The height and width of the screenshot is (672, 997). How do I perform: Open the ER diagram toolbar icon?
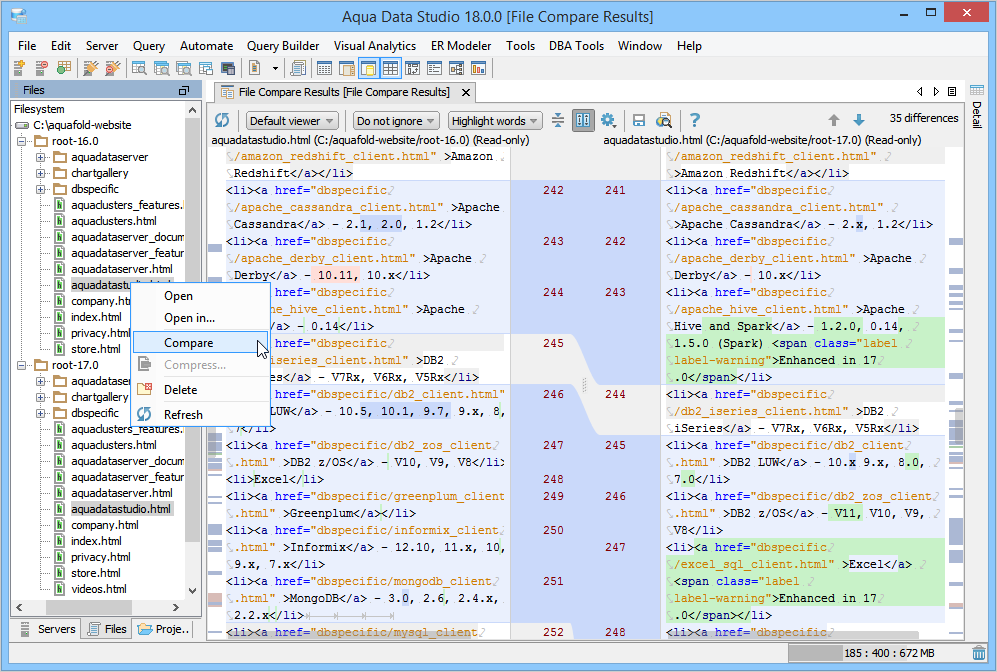pos(457,67)
